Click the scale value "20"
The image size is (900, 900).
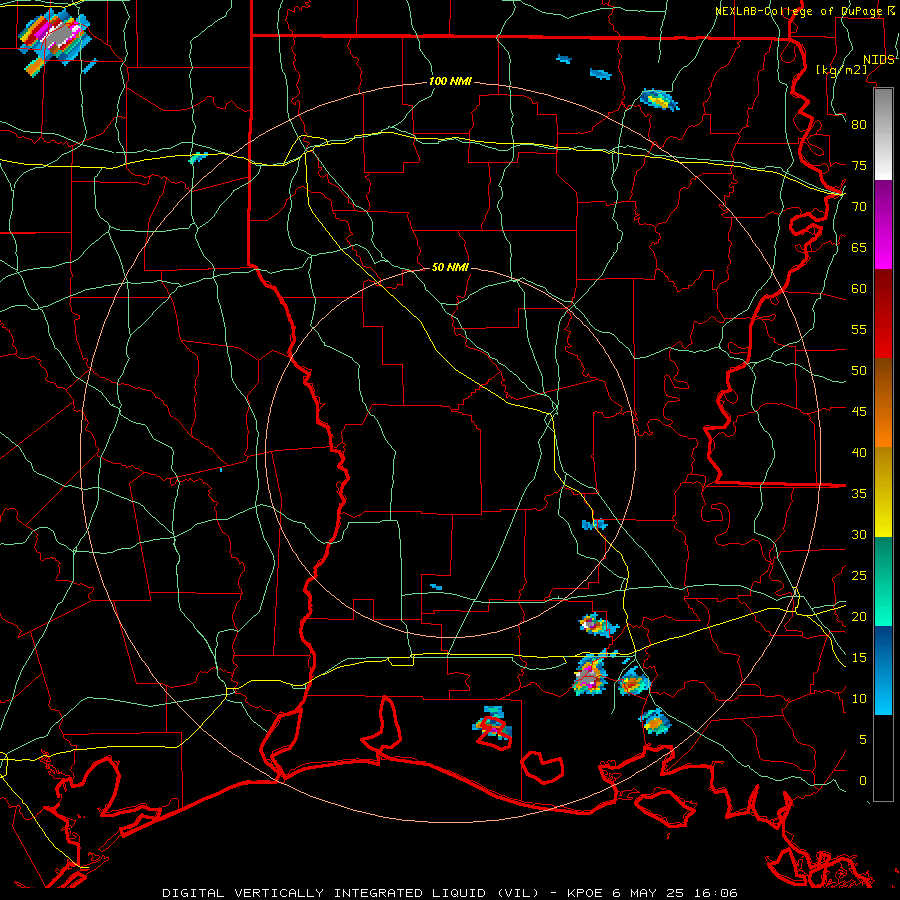click(x=859, y=616)
